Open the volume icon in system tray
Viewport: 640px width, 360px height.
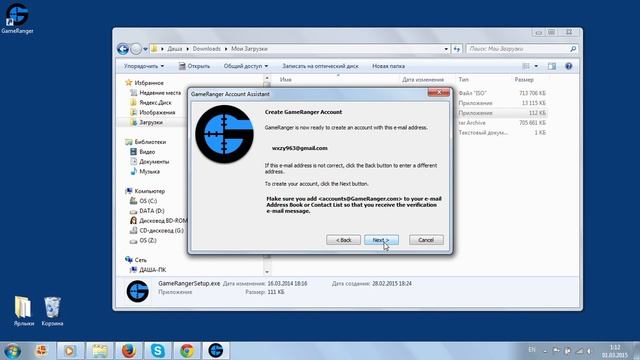coord(589,351)
